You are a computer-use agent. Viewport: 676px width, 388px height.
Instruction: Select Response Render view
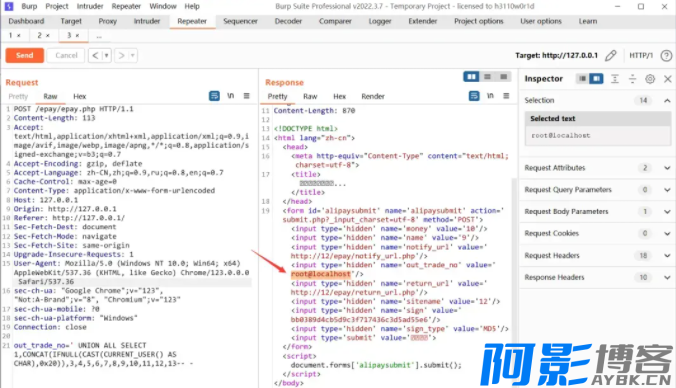(373, 96)
